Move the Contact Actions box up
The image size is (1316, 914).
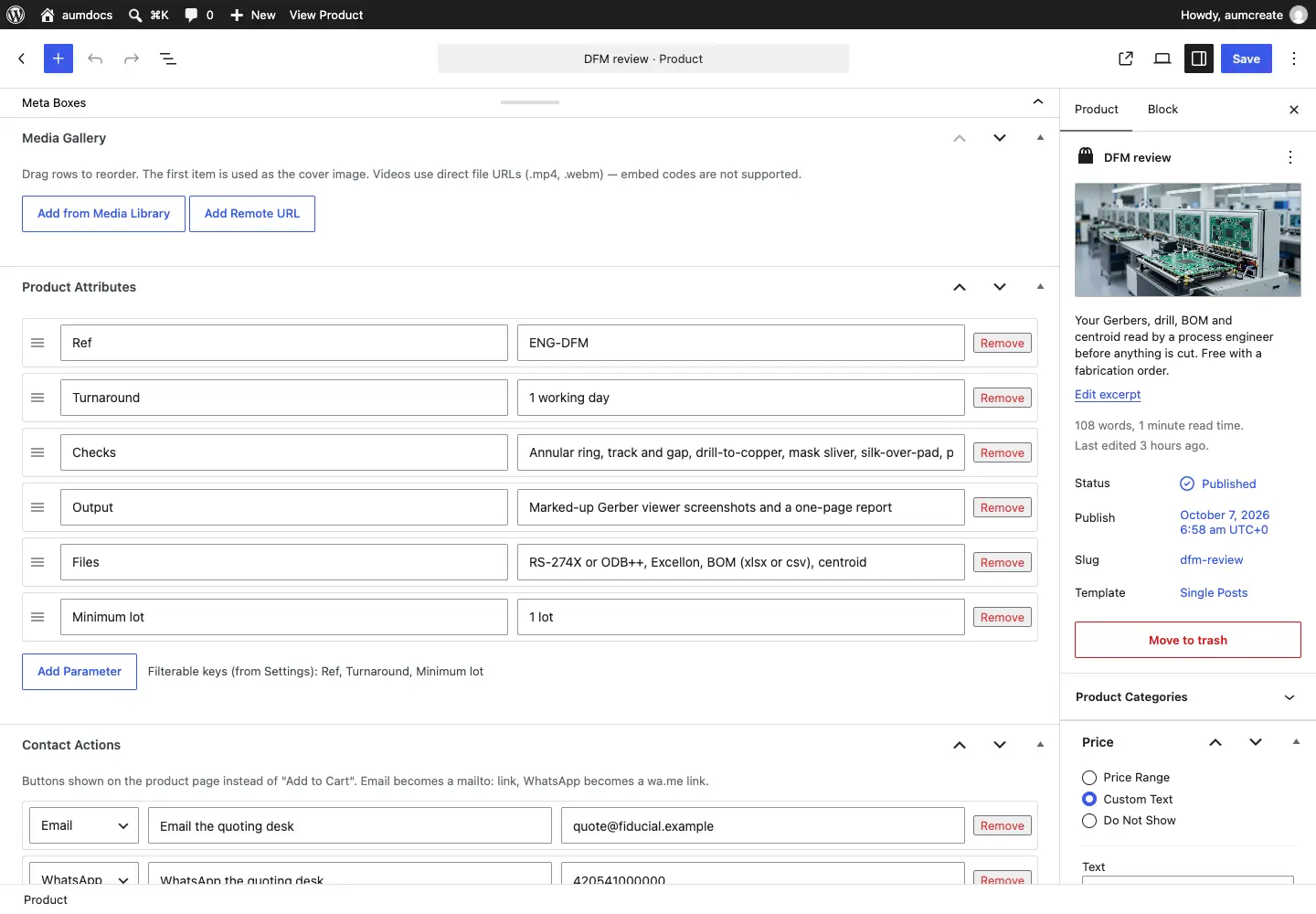tap(960, 745)
